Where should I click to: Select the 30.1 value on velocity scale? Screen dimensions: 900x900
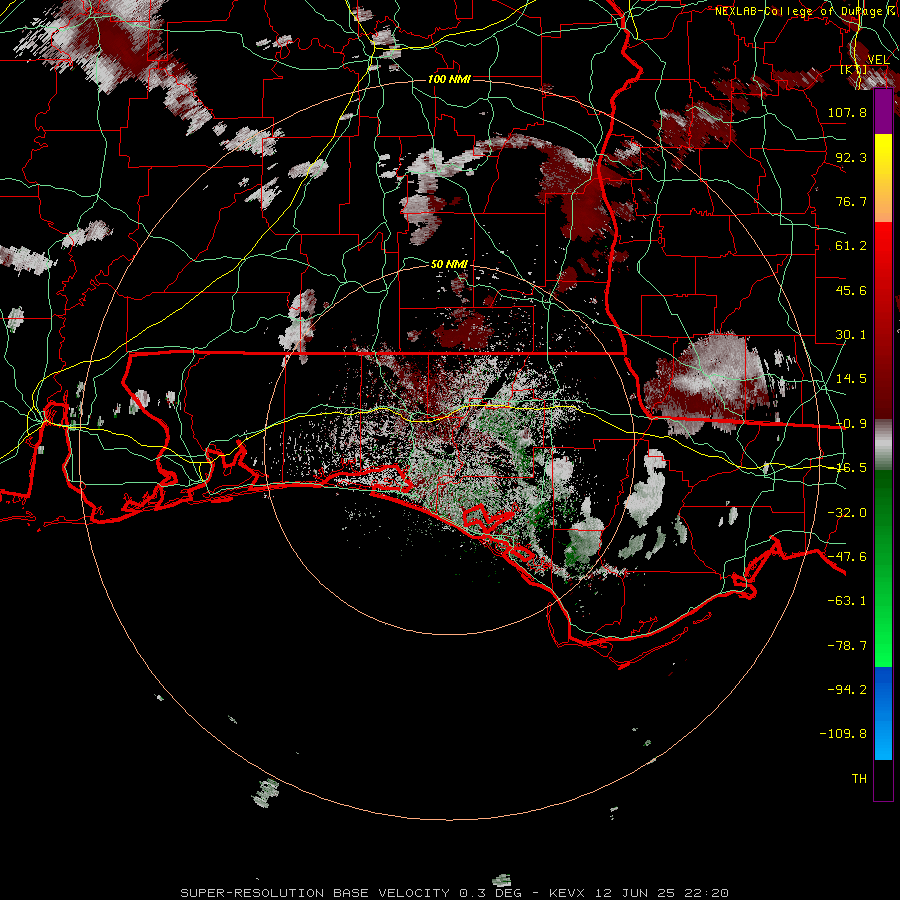coord(851,335)
